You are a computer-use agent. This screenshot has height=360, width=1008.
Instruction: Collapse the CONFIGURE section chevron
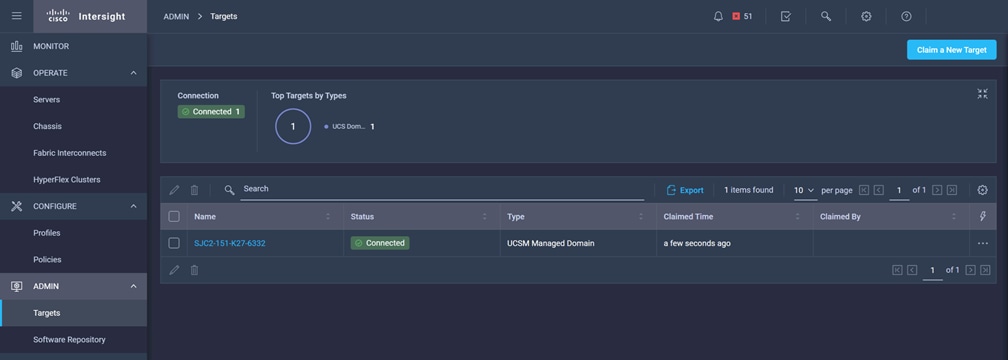pyautogui.click(x=134, y=206)
